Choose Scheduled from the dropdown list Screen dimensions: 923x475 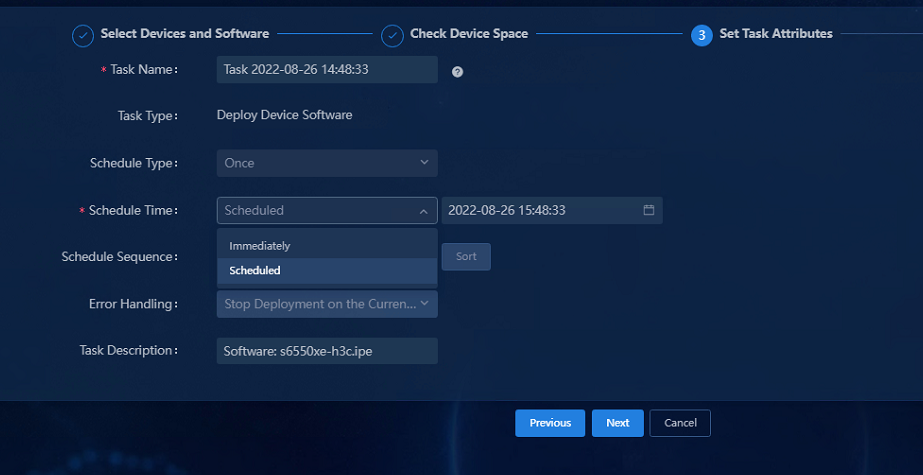(327, 271)
